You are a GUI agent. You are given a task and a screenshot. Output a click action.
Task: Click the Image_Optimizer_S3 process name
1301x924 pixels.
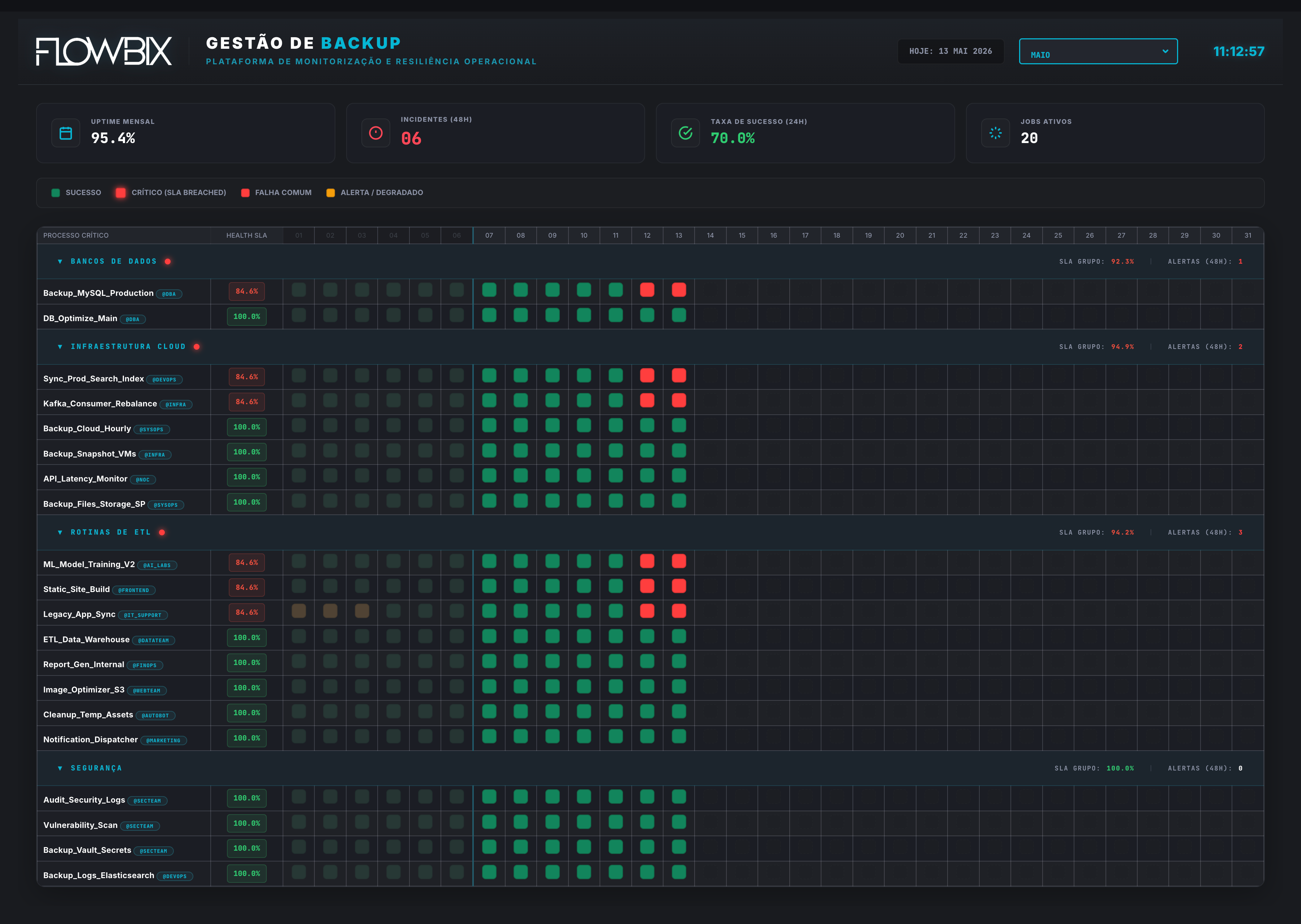click(x=83, y=690)
